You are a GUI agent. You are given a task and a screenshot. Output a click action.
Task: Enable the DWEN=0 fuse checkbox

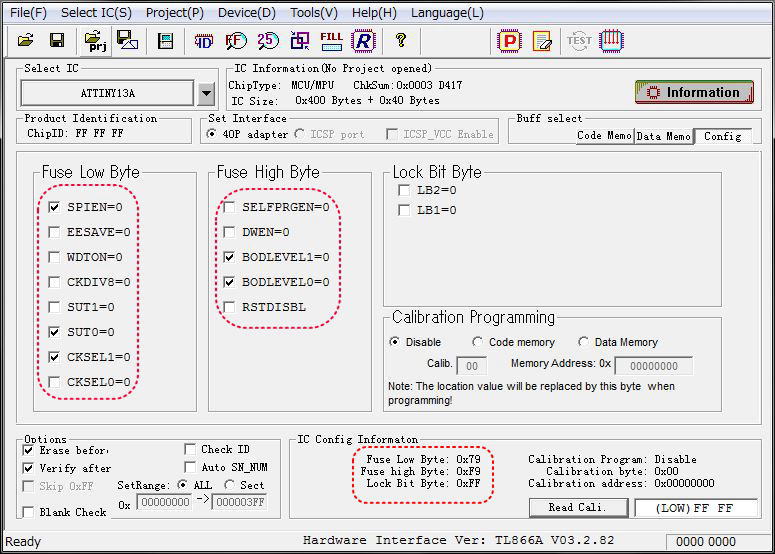pos(229,232)
